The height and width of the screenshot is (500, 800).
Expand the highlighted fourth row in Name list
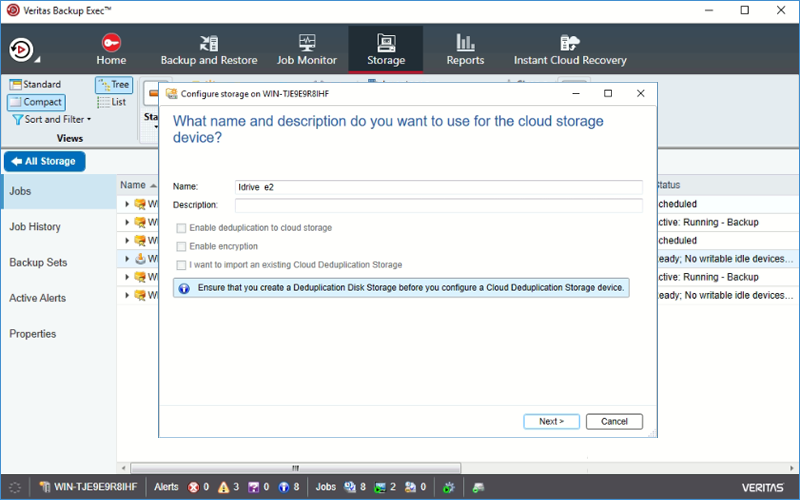127,259
